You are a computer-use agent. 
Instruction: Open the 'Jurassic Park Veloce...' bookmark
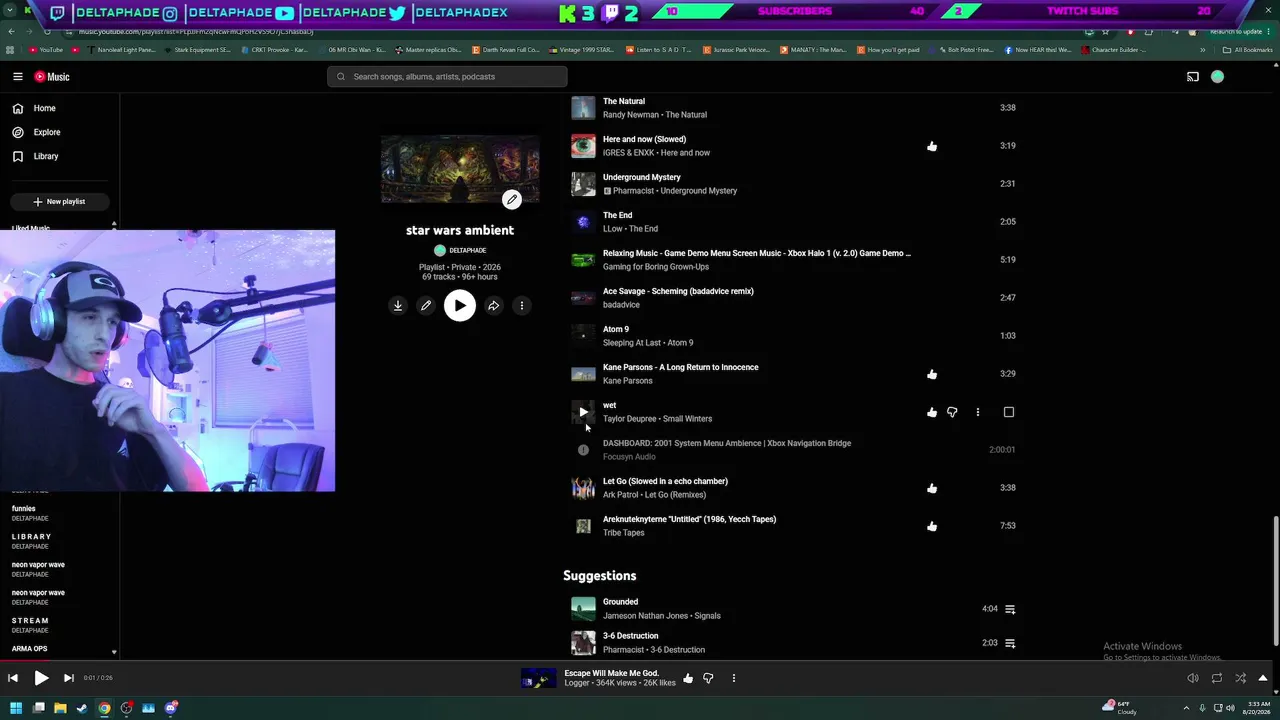coord(737,50)
